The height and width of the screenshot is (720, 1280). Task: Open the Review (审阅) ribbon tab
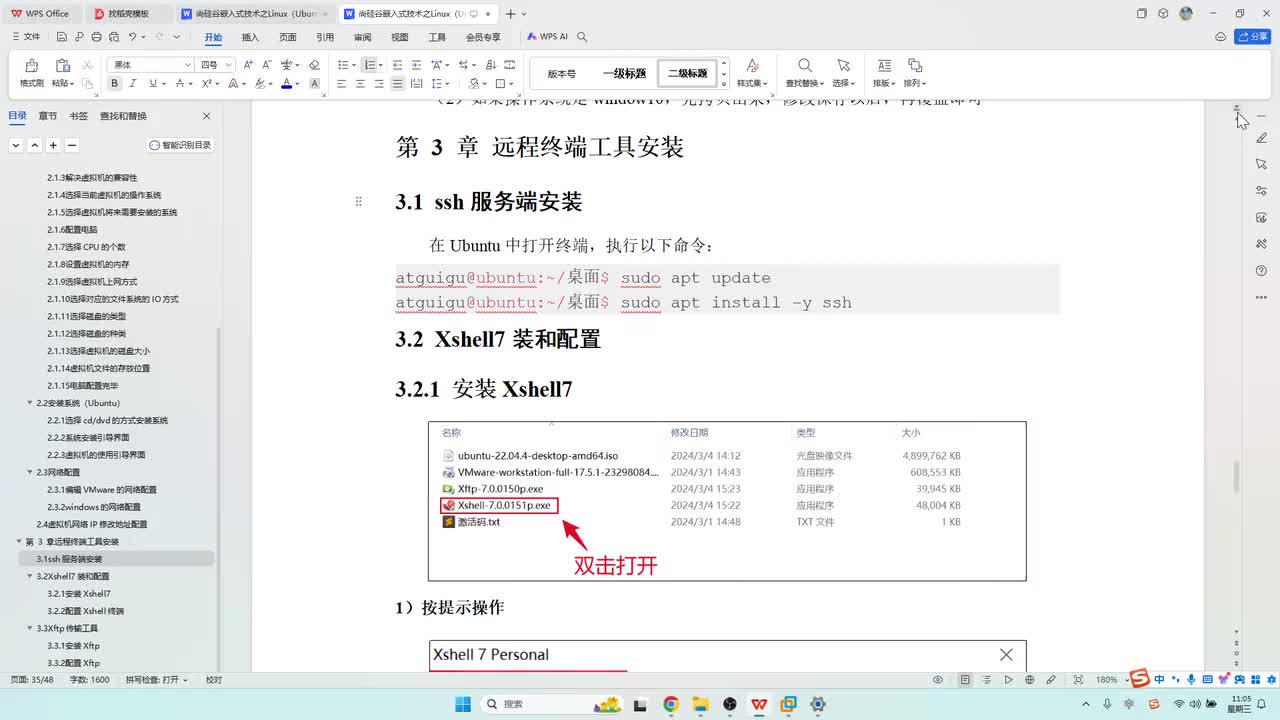(362, 37)
